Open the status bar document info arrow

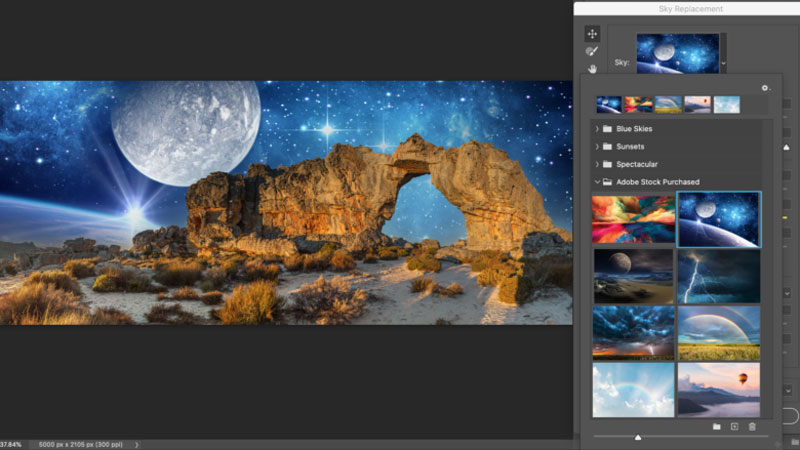tap(136, 444)
